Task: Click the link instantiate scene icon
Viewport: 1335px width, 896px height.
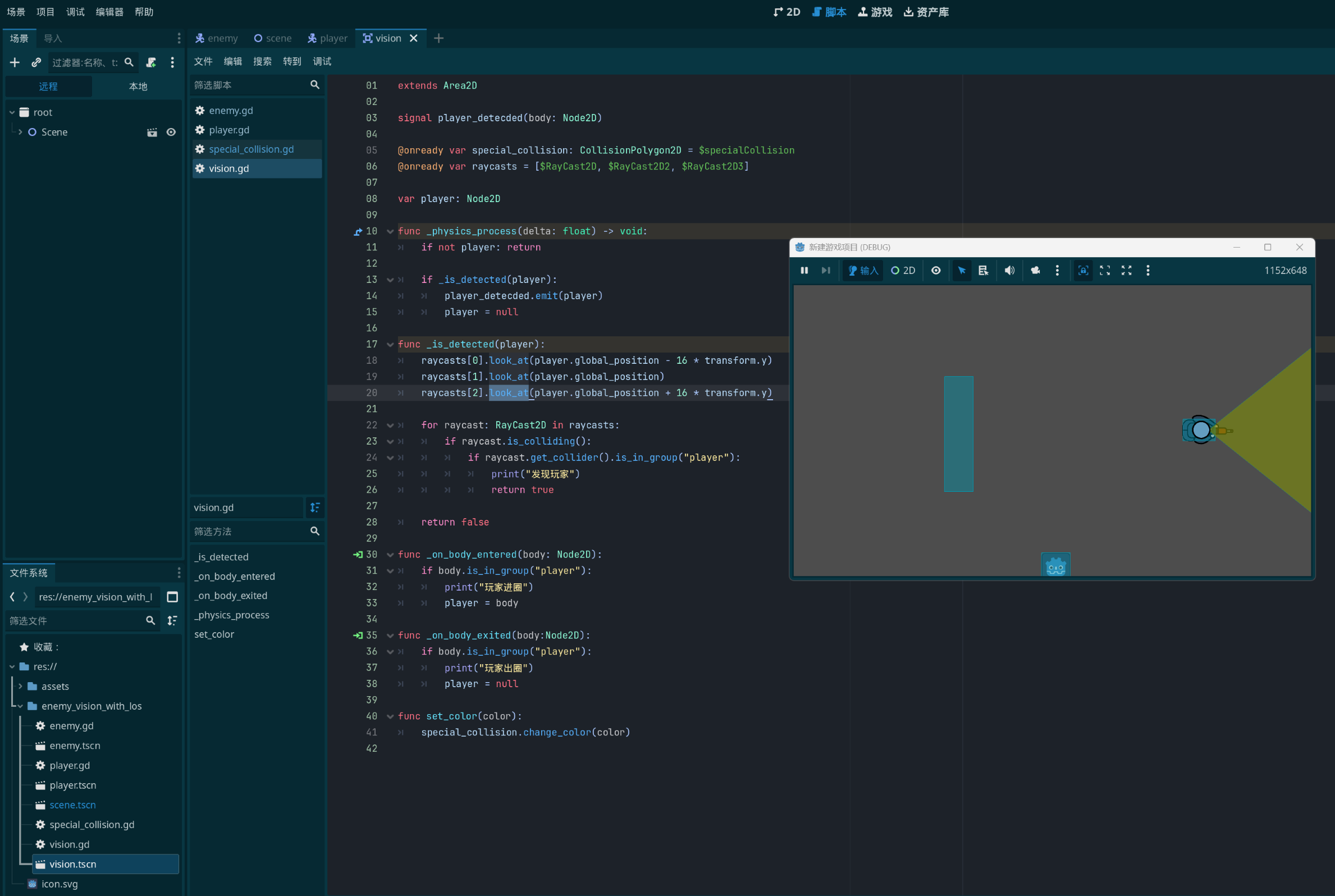Action: (36, 62)
